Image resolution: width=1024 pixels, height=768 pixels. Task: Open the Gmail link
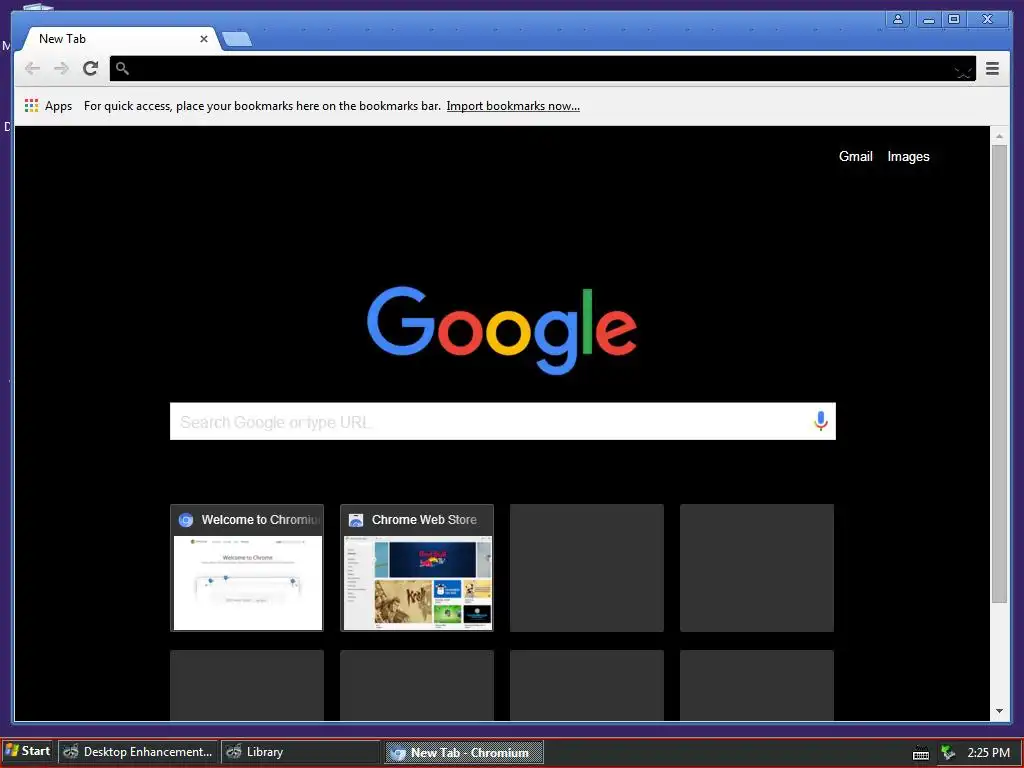[x=856, y=157]
